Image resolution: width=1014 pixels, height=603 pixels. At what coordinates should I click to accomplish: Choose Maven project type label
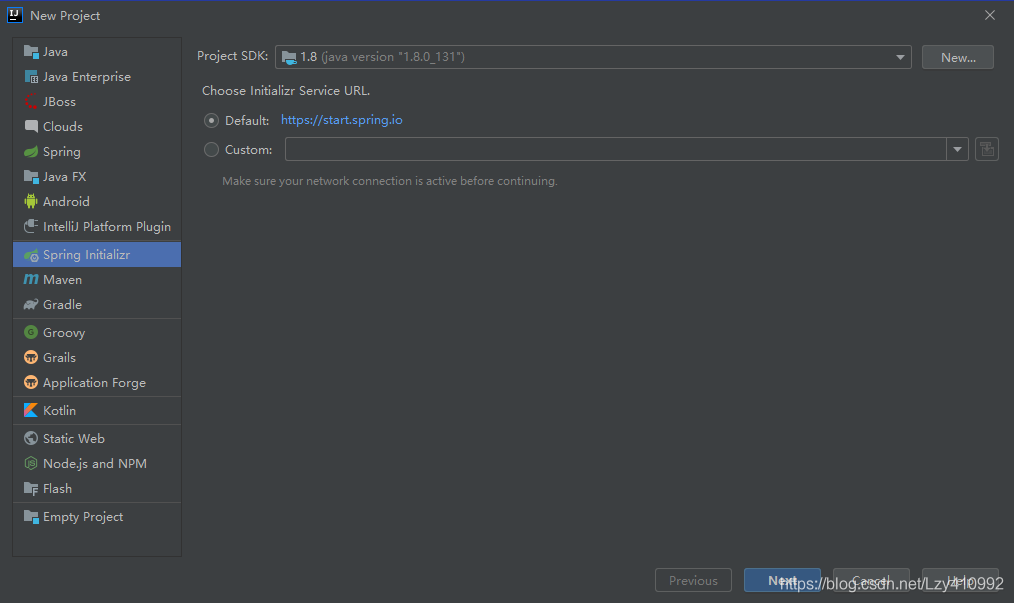[62, 280]
